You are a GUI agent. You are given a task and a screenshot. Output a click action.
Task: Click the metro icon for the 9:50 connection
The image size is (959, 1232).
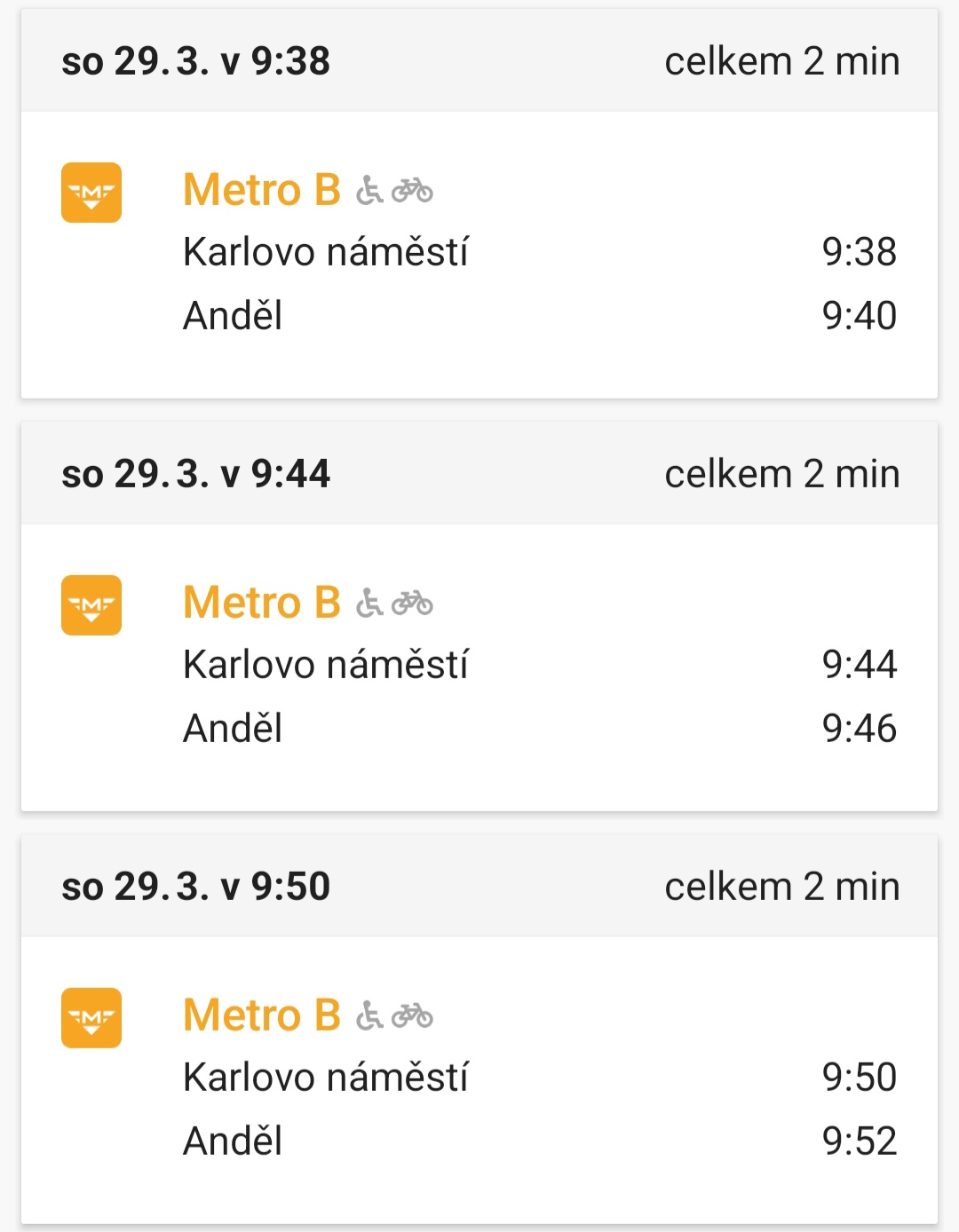coord(91,1018)
